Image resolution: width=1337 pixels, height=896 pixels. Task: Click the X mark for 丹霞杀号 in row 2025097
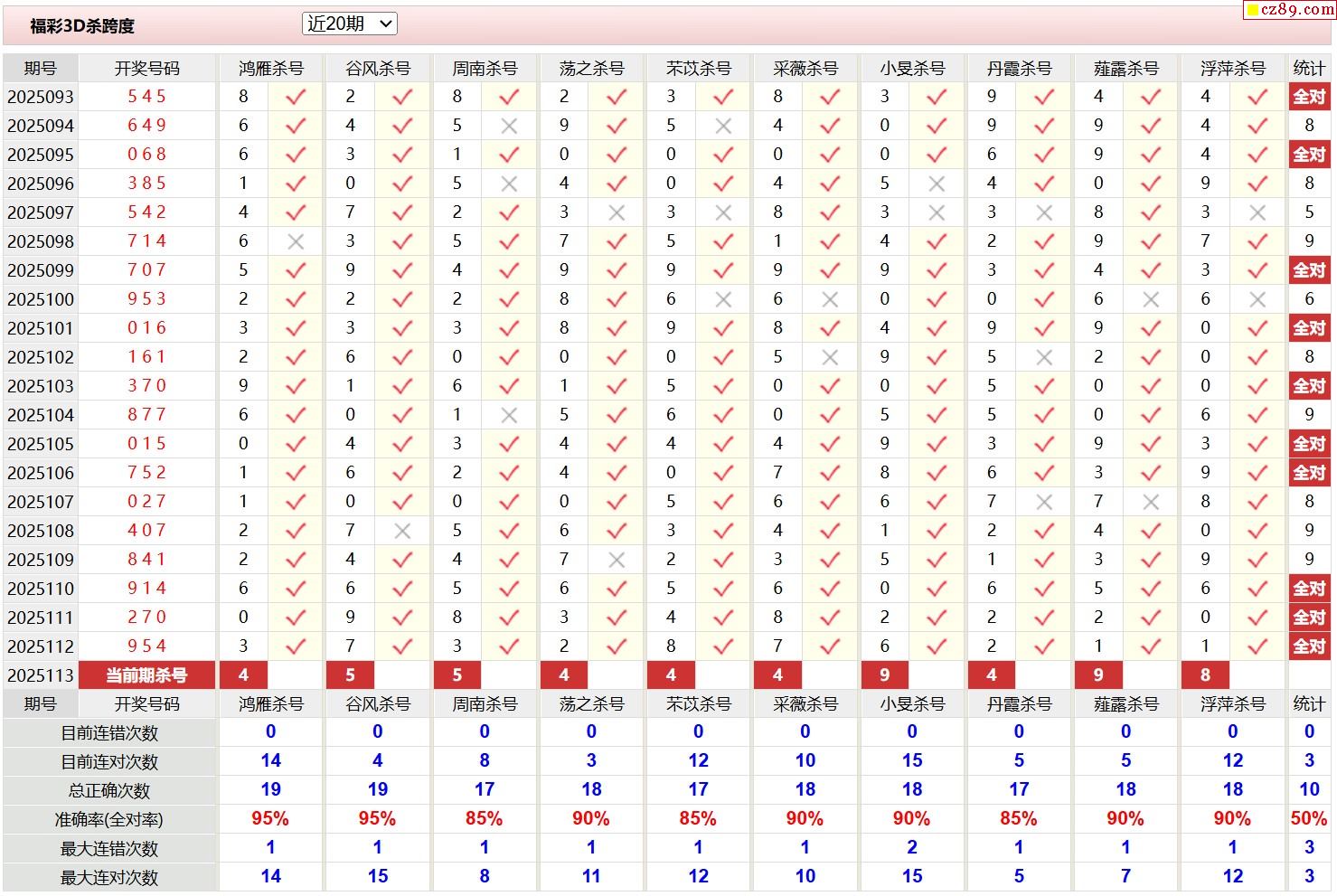[x=1044, y=212]
